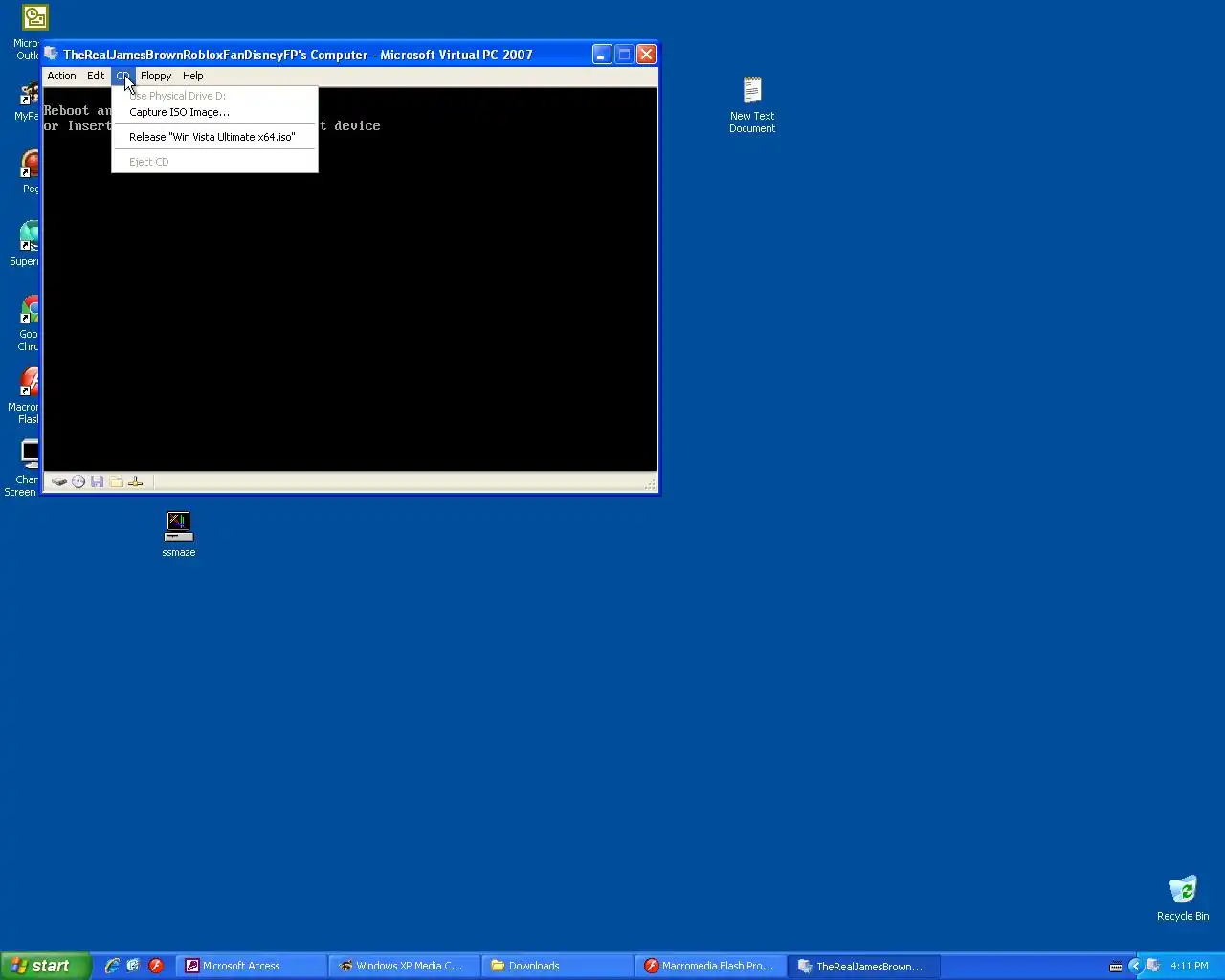Open the Help menu
The image size is (1225, 980).
point(192,76)
